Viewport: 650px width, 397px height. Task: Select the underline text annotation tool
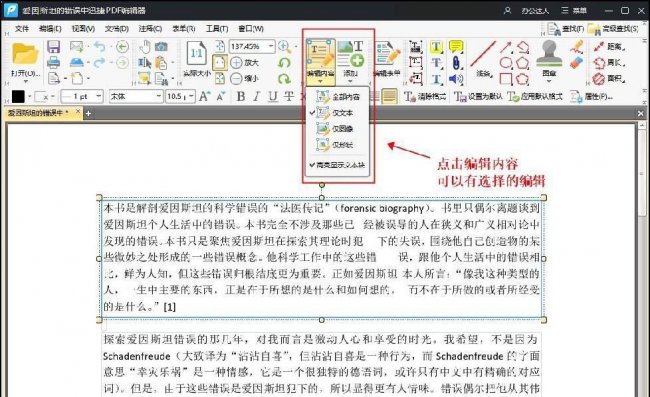click(x=436, y=79)
